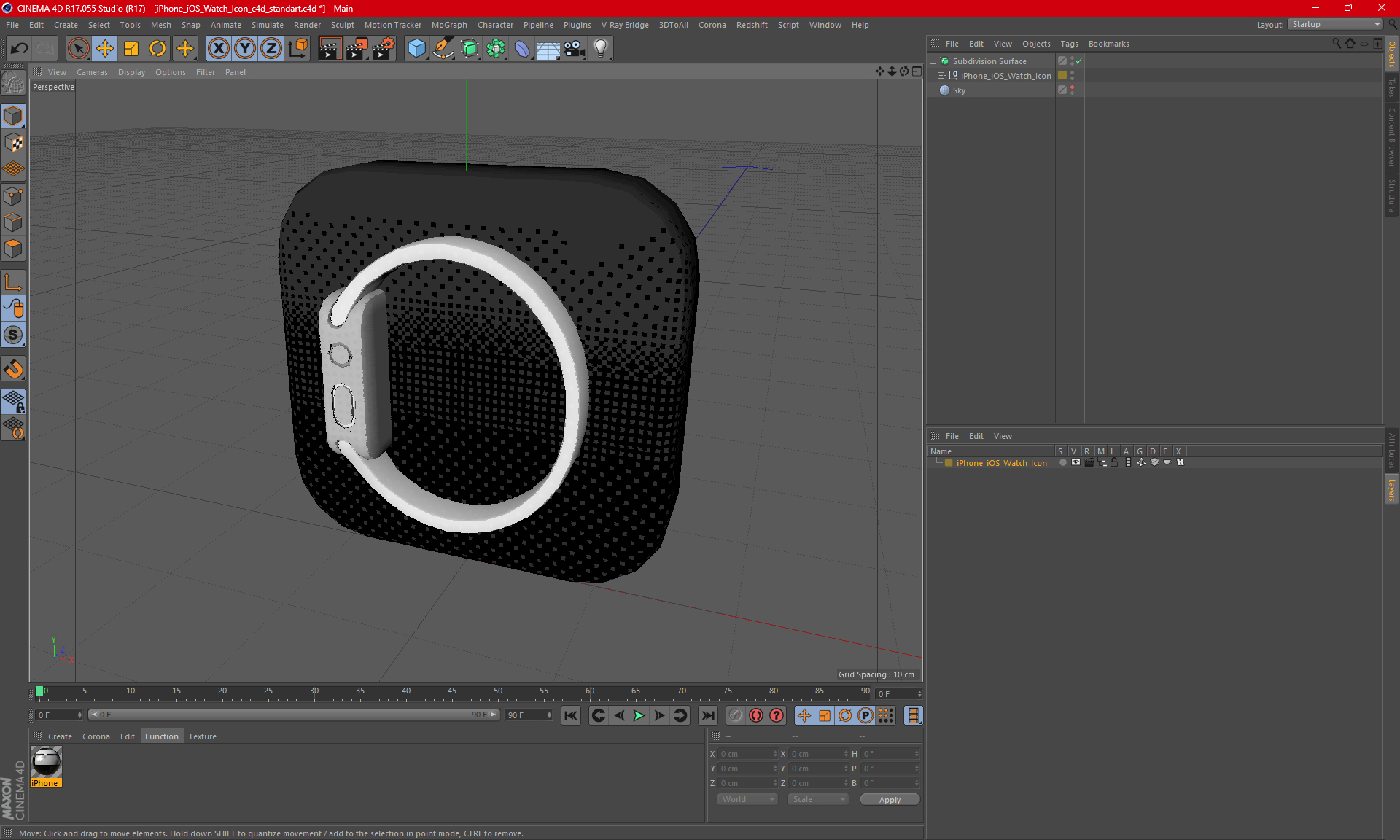Toggle Snap enable S icon
This screenshot has height=840, width=1400.
pos(13,335)
